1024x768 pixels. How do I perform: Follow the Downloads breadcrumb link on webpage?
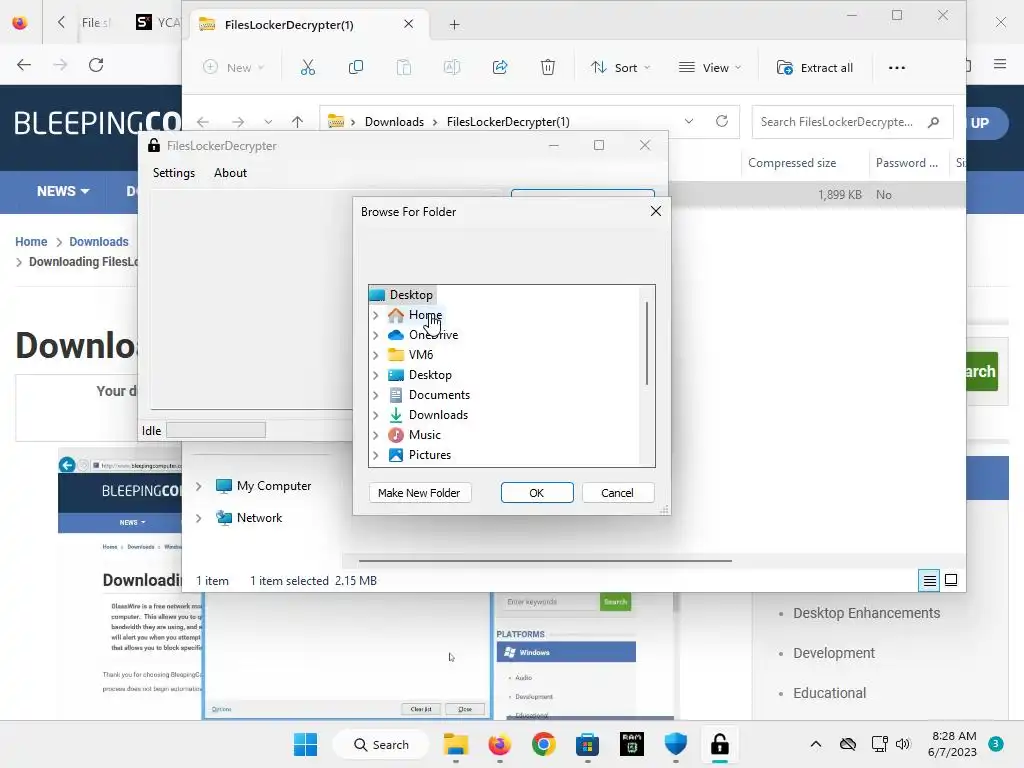coord(99,242)
